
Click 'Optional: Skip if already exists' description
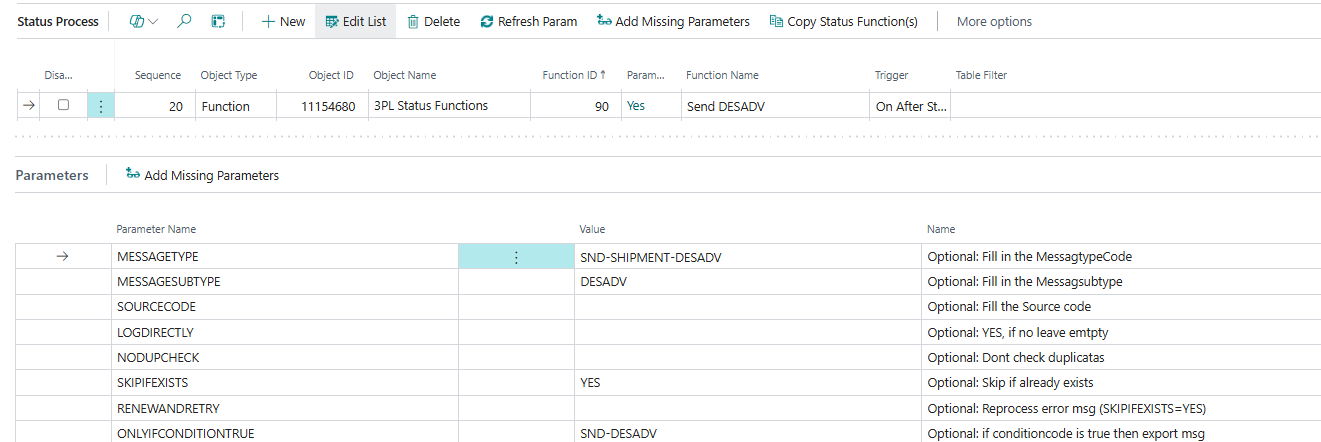click(x=1010, y=382)
